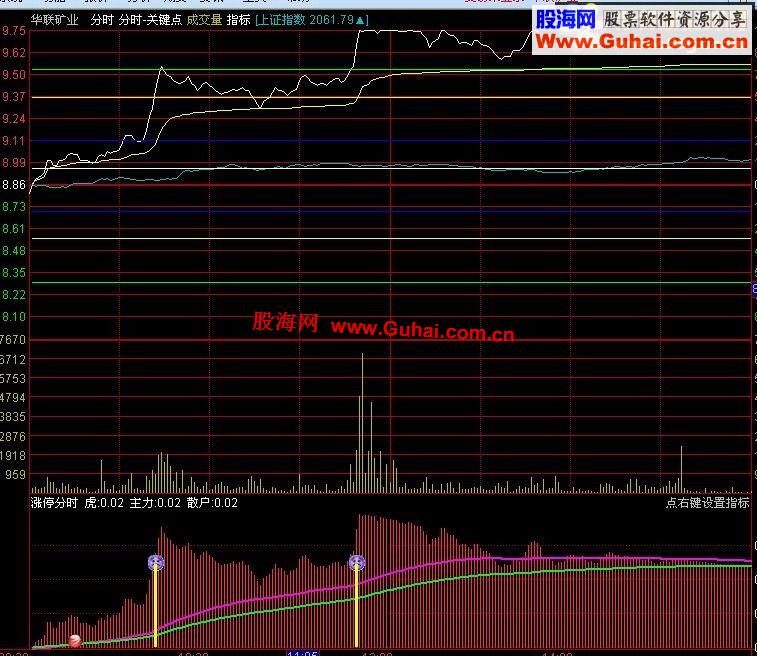Click the 8.35 price axis label
This screenshot has height=656, width=757.
pyautogui.click(x=13, y=273)
